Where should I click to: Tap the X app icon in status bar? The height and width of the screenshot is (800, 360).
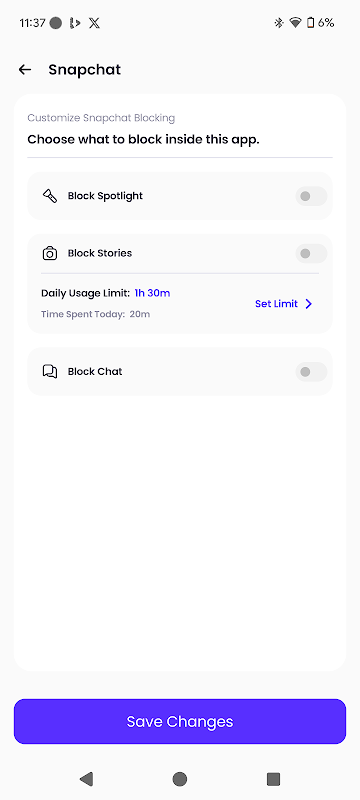[94, 23]
